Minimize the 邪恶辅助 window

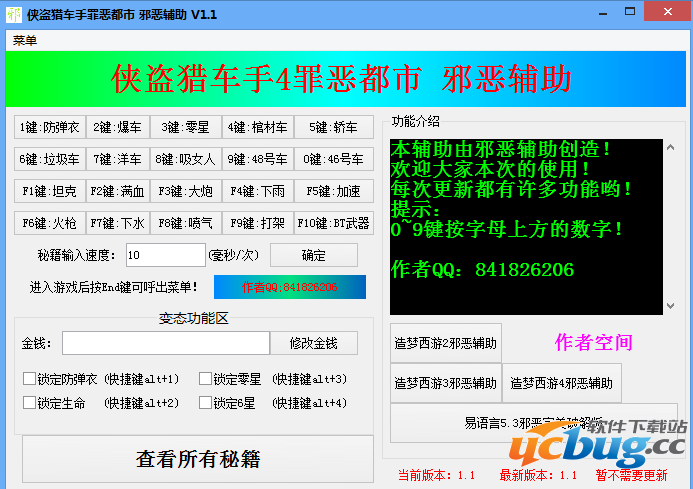click(603, 12)
